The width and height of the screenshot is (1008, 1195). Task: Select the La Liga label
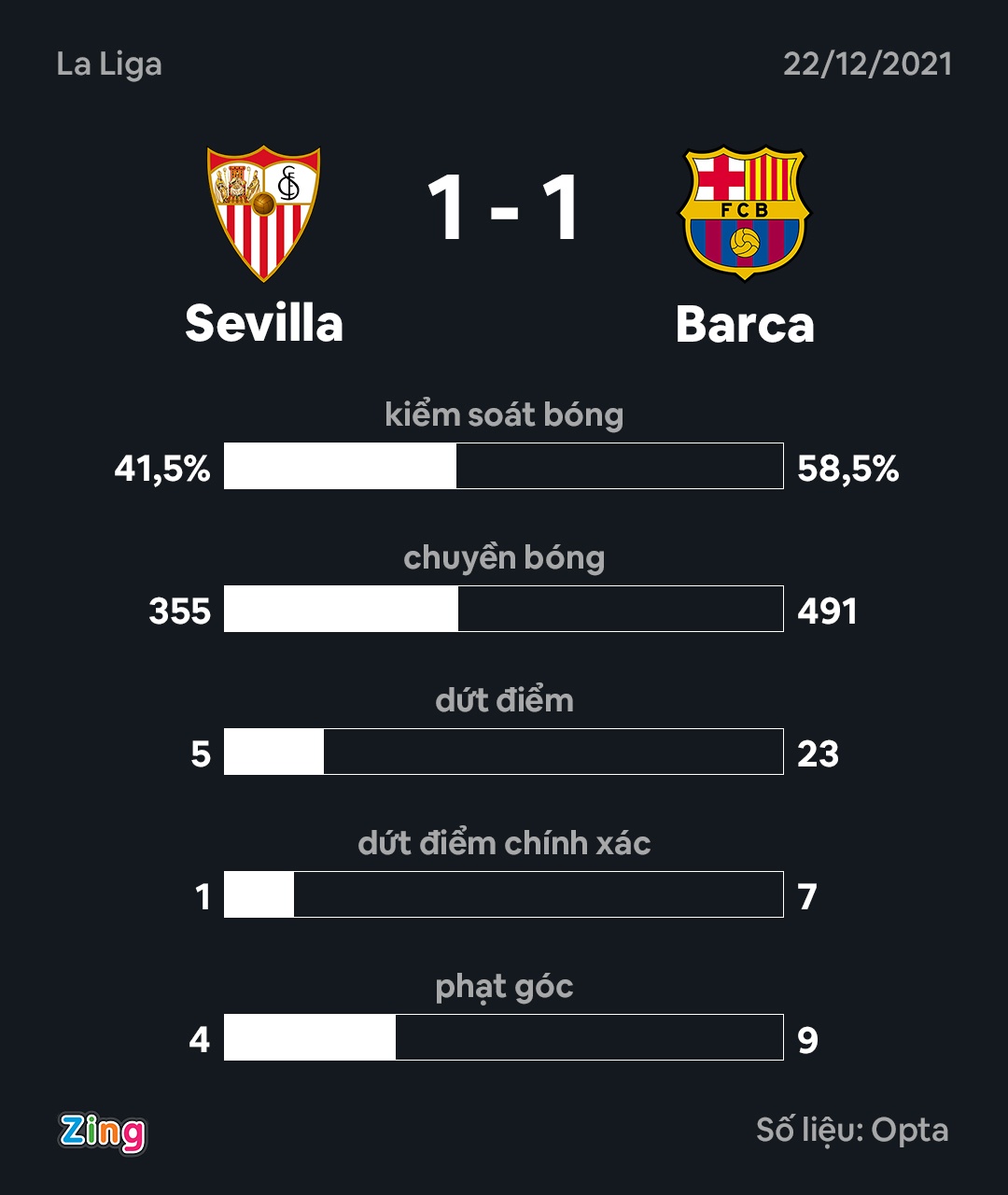(109, 64)
